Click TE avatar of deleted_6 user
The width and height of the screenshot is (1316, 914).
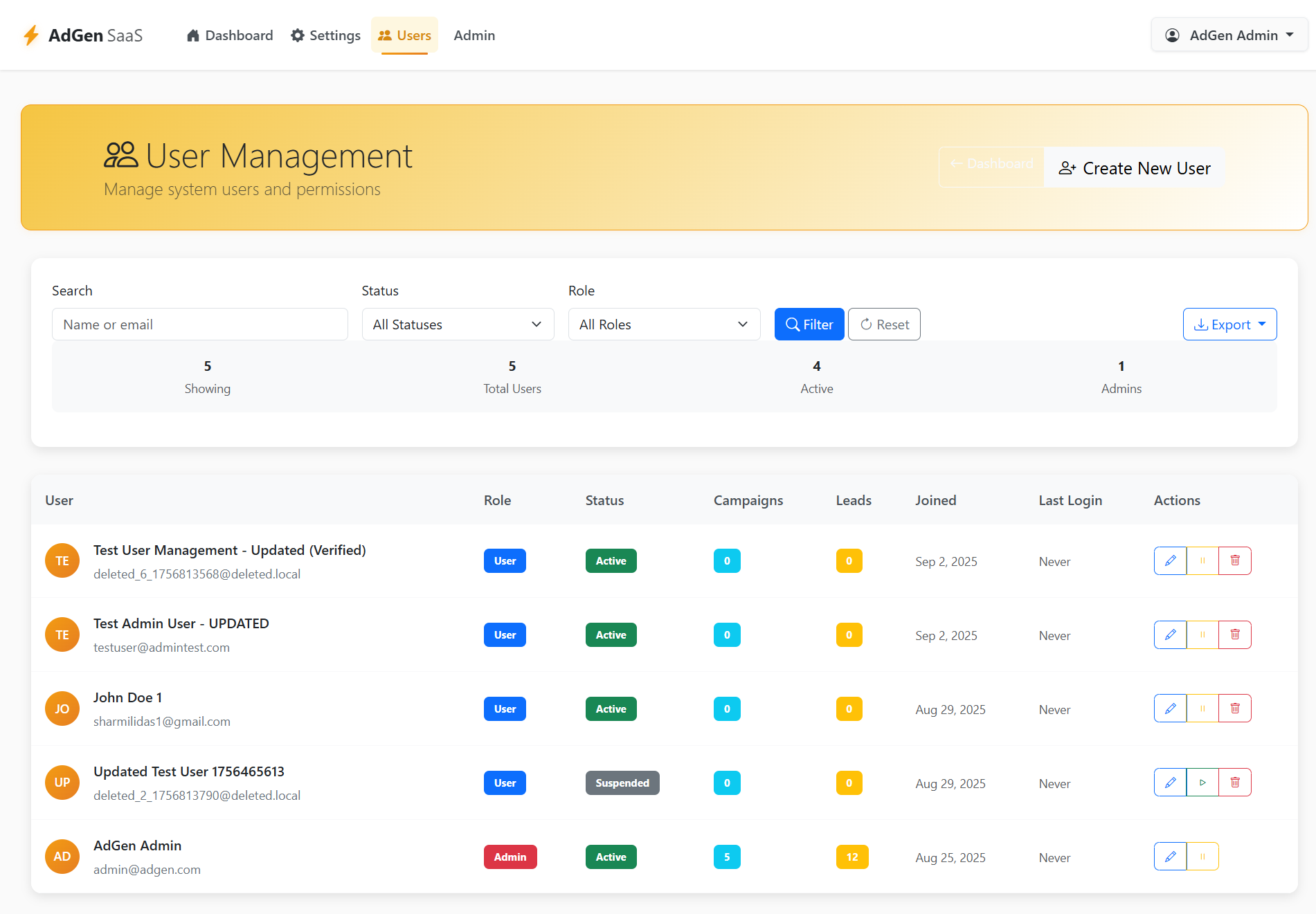pos(62,560)
